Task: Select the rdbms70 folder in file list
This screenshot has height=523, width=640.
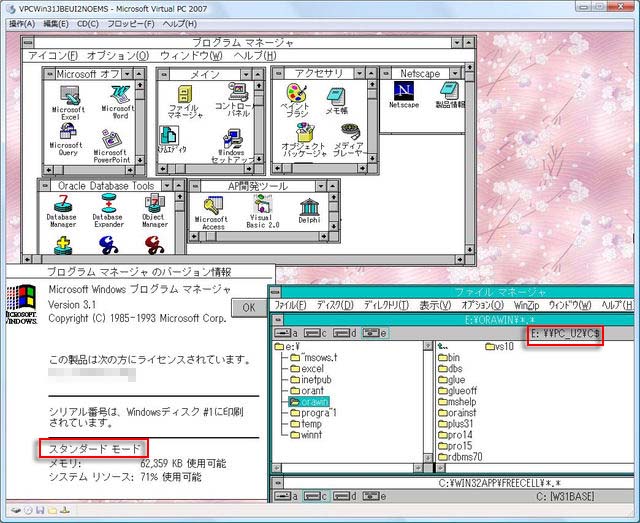Action: point(460,457)
